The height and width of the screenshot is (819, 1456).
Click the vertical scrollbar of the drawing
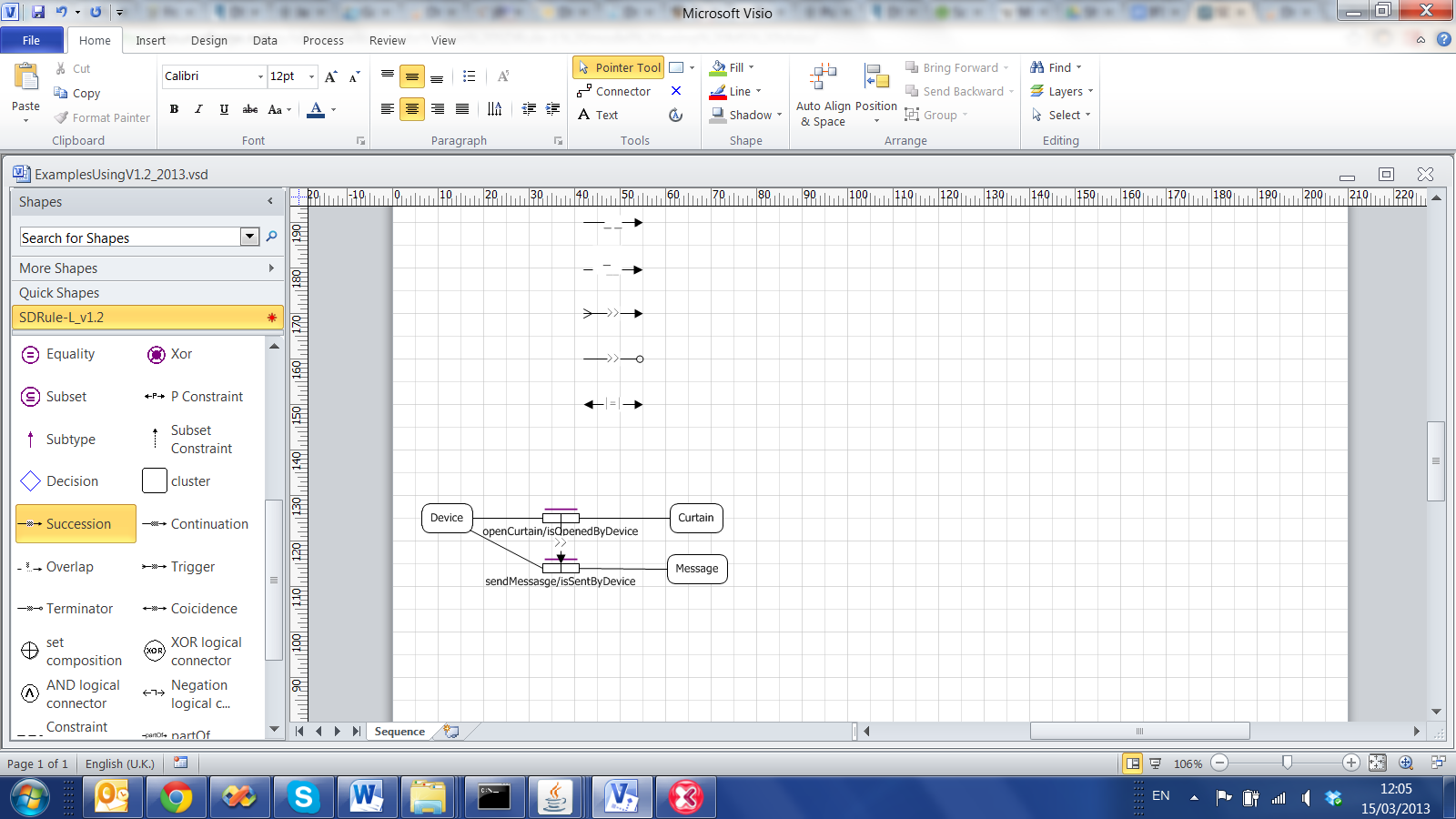pyautogui.click(x=1436, y=460)
